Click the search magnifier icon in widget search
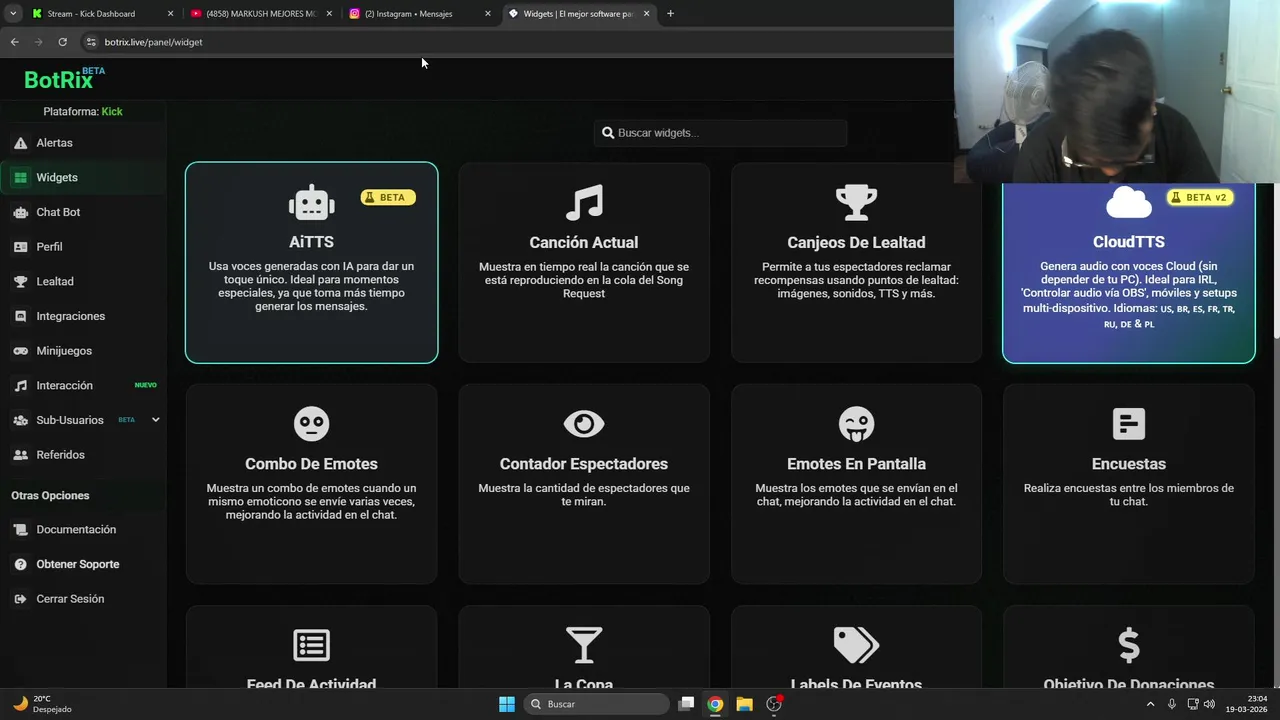Screen dimensions: 1280x720 (607, 133)
